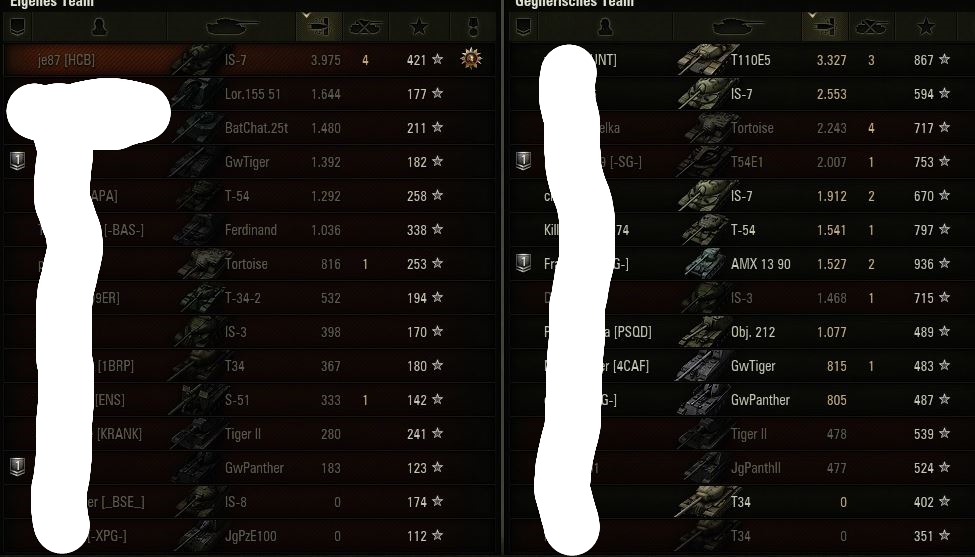Sort enemy team by damage dealt column
975x557 pixels.
[825, 27]
